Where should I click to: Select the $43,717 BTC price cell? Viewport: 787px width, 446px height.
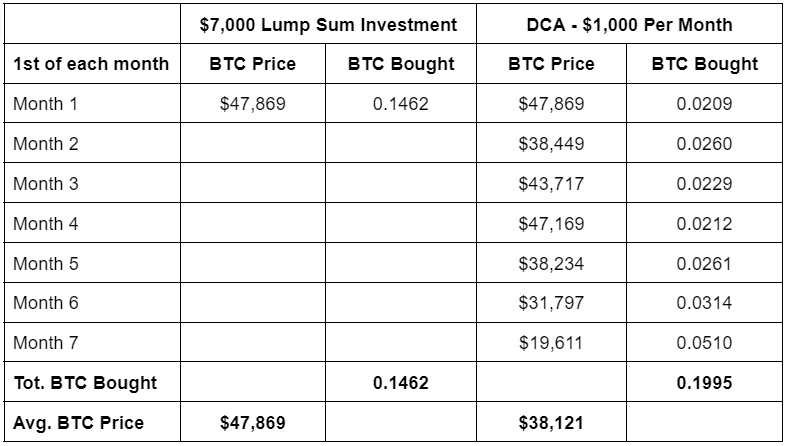coord(551,183)
